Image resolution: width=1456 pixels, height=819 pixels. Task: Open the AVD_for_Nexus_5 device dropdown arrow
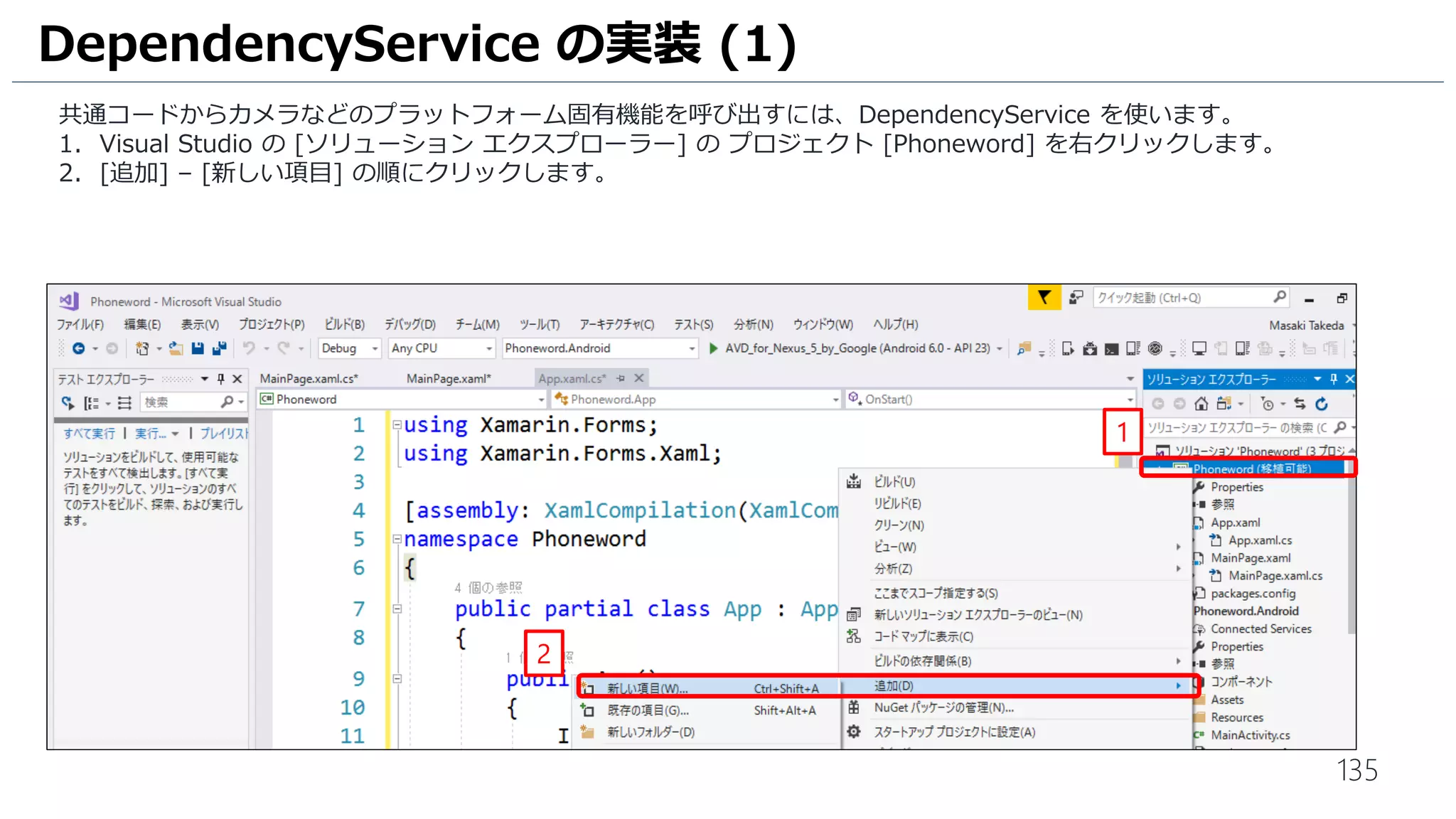[x=1000, y=348]
